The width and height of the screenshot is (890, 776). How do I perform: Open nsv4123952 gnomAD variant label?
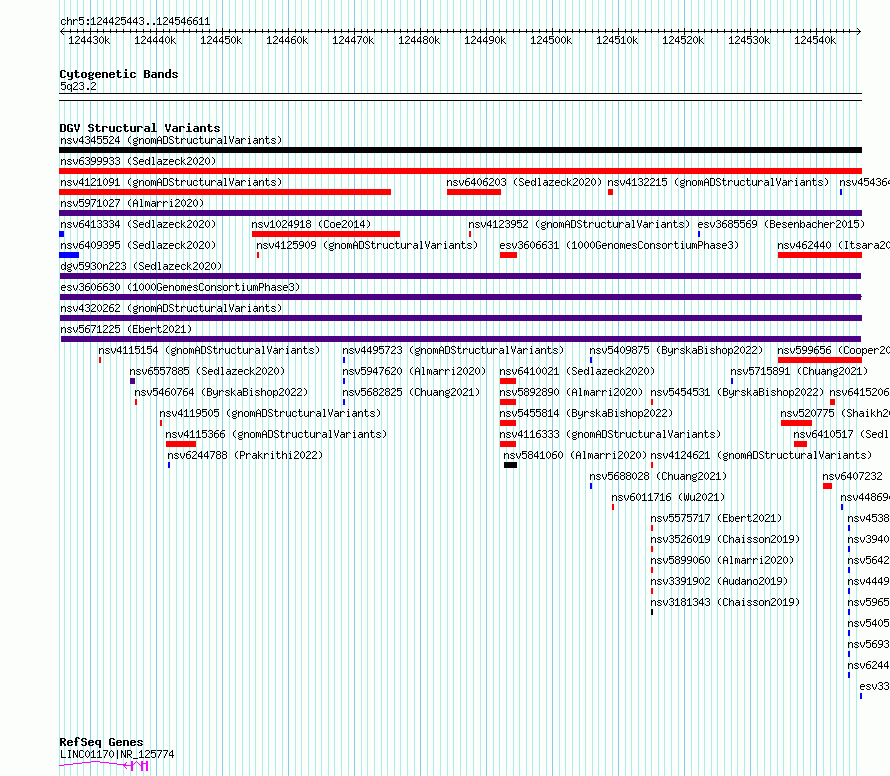(579, 224)
